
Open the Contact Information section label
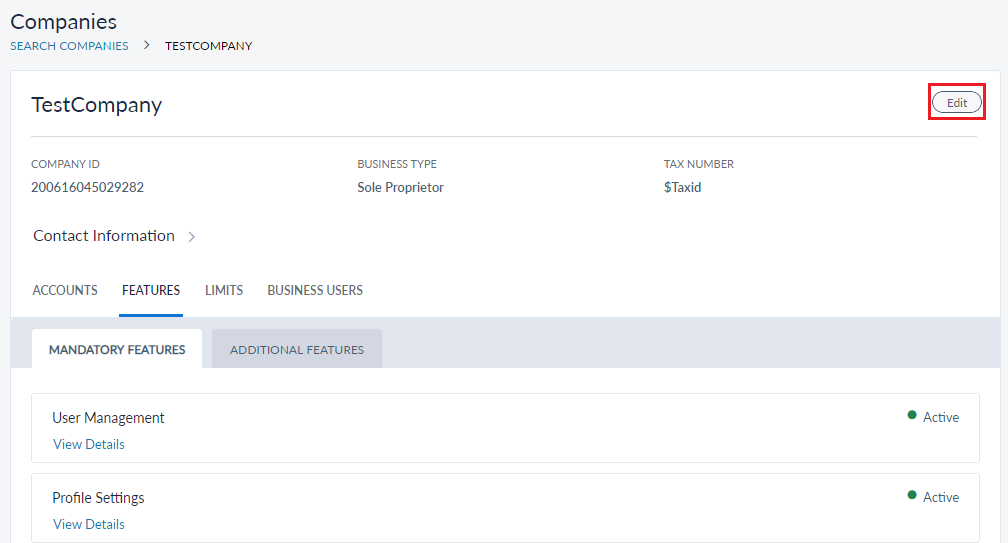[104, 236]
